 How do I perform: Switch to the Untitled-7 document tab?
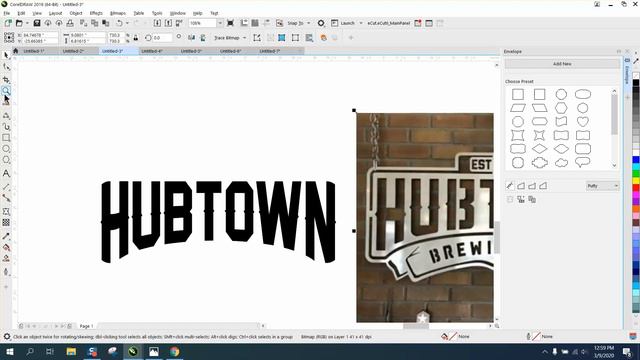pyautogui.click(x=269, y=51)
